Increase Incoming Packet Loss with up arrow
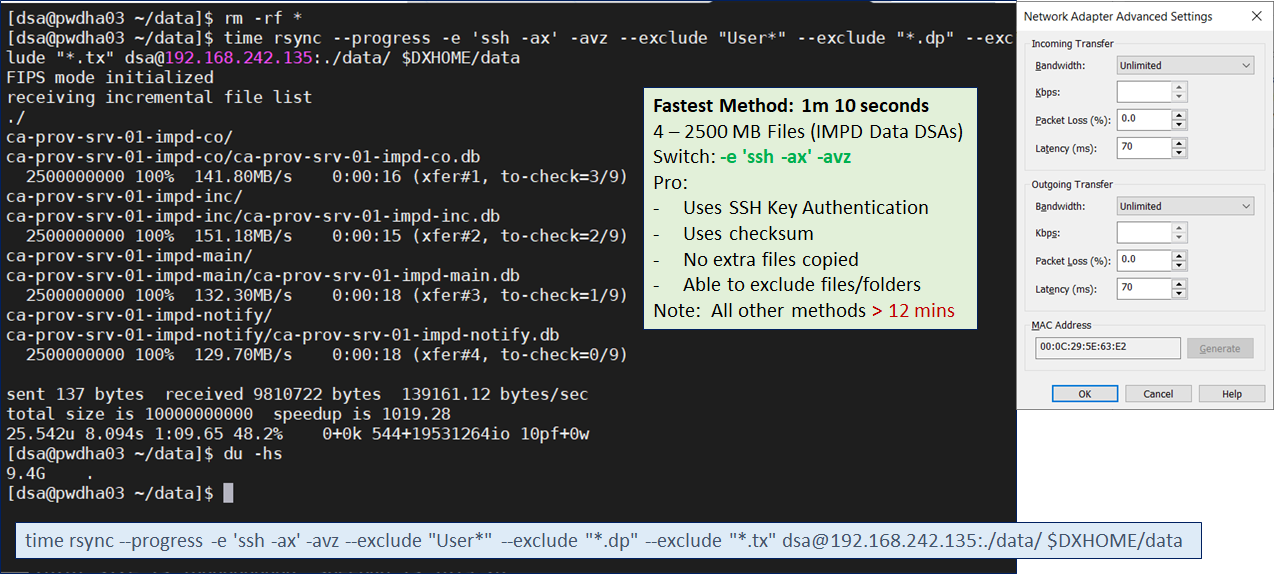The width and height of the screenshot is (1274, 574). (x=1179, y=115)
